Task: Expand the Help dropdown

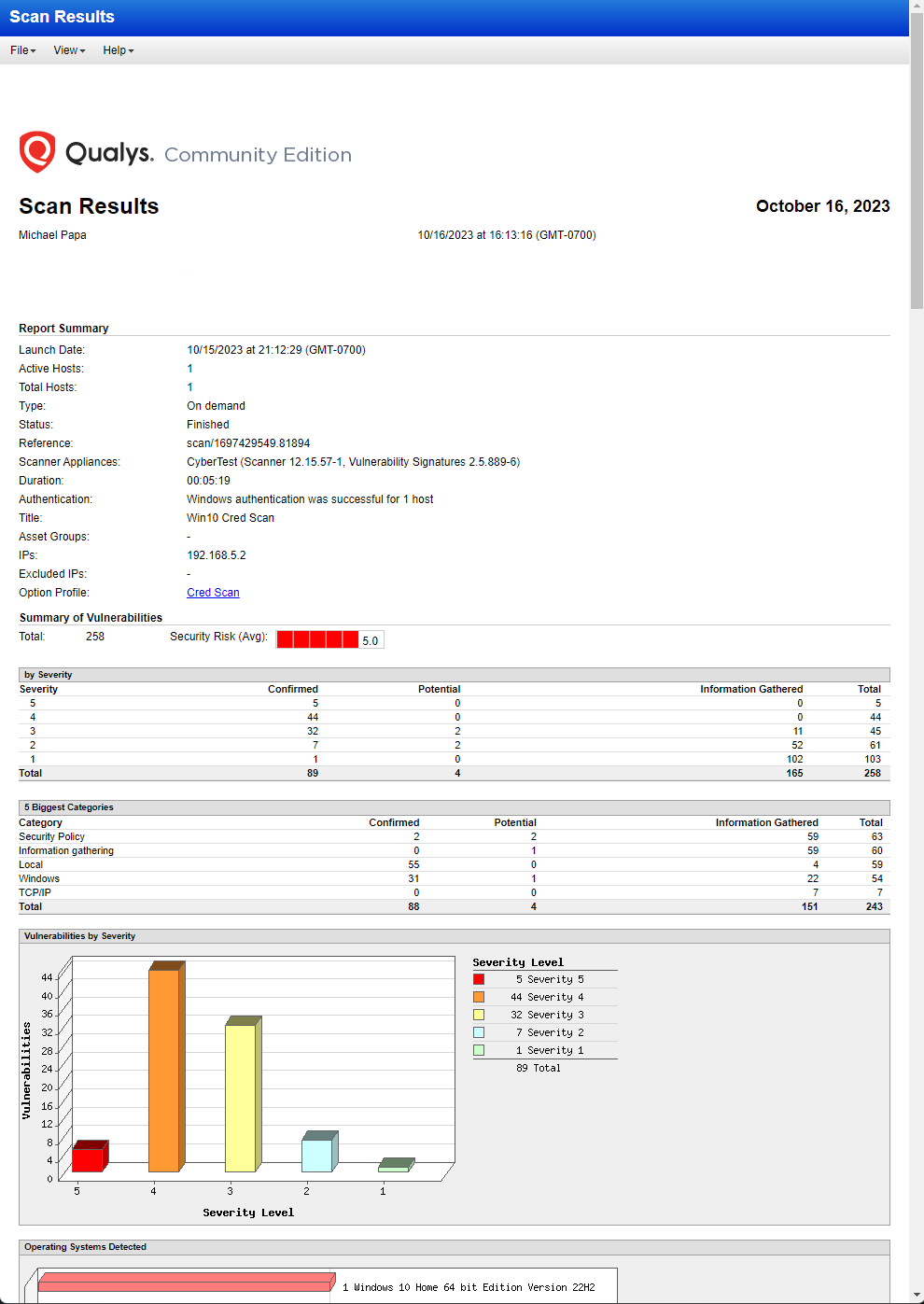Action: point(116,50)
